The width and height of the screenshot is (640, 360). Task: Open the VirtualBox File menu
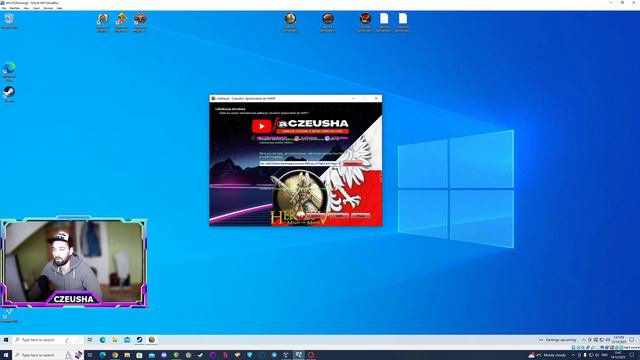4,8
